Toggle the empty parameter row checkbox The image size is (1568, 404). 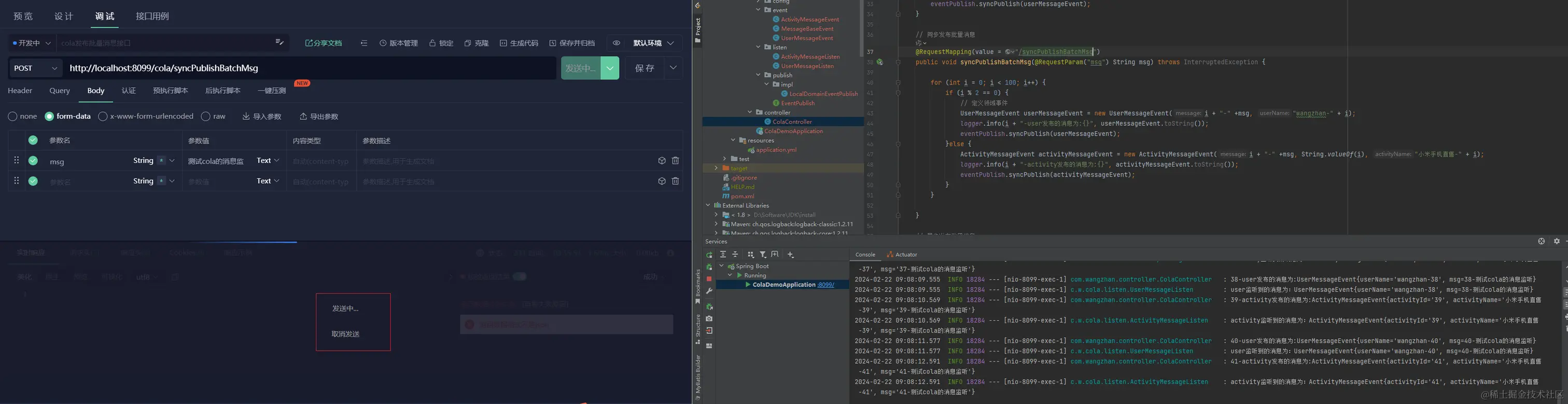[x=33, y=182]
